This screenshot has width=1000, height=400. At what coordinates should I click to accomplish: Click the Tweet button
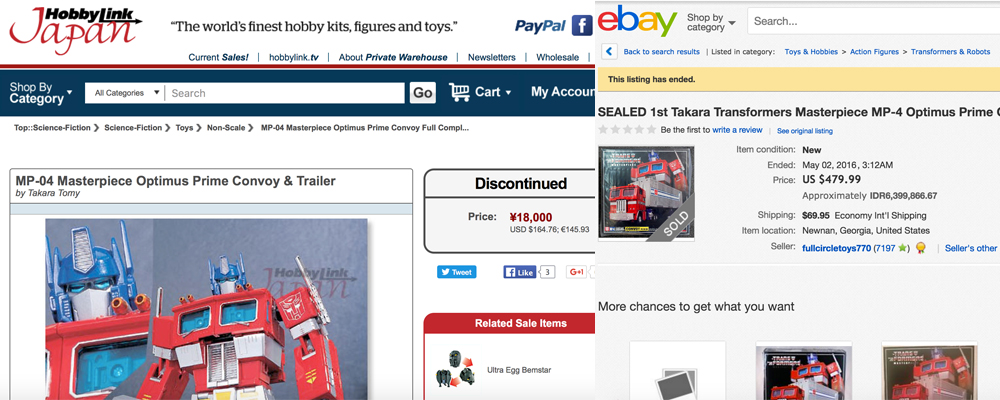[x=457, y=272]
